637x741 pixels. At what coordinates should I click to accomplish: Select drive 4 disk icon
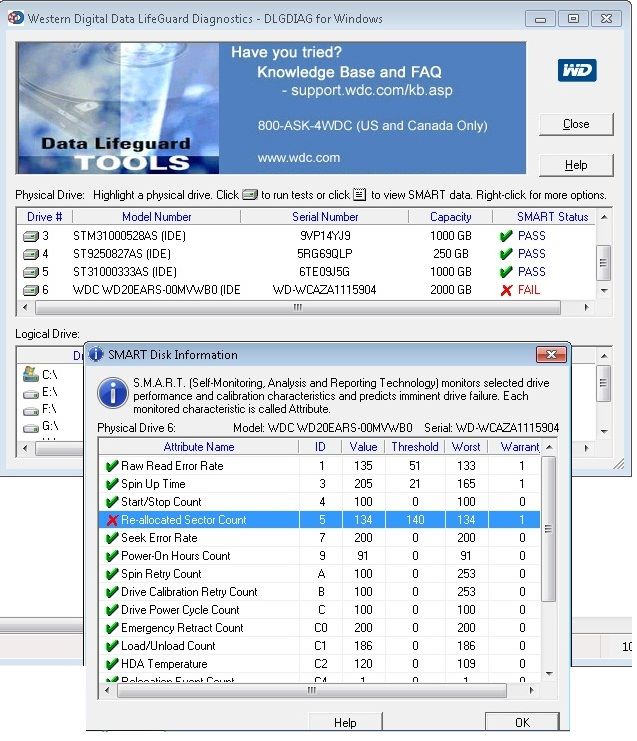pyautogui.click(x=31, y=254)
